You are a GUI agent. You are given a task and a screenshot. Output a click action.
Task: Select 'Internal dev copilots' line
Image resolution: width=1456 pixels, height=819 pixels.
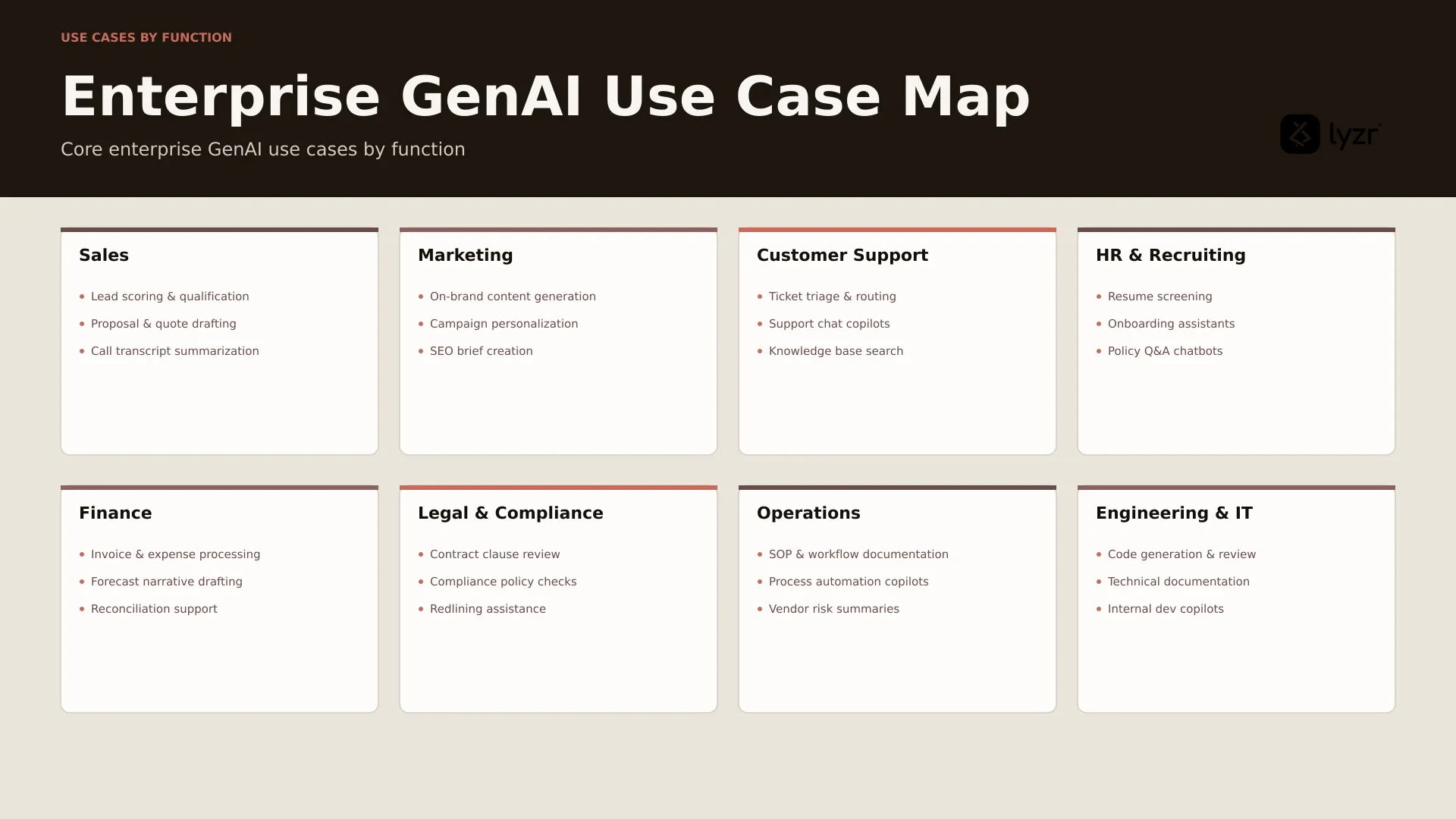click(x=1166, y=609)
